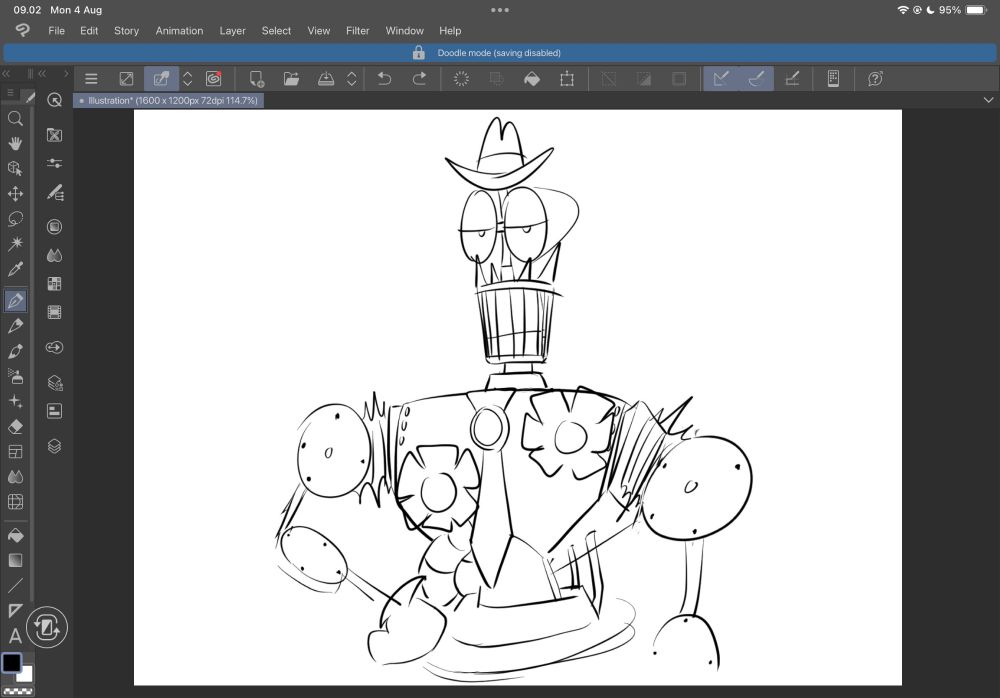Toggle Snap to Grid
Viewport: 1000px width, 698px height.
tap(792, 78)
